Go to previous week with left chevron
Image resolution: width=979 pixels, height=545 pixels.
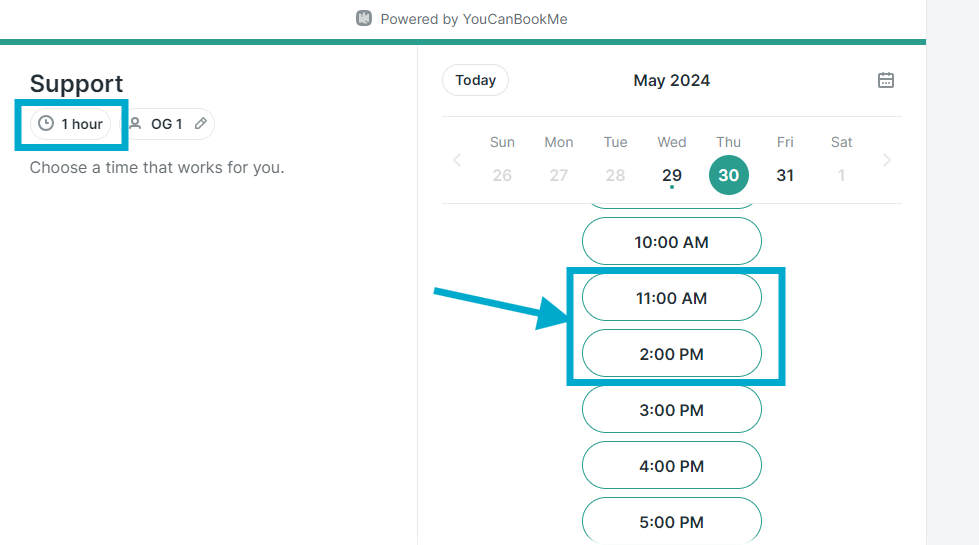[457, 160]
